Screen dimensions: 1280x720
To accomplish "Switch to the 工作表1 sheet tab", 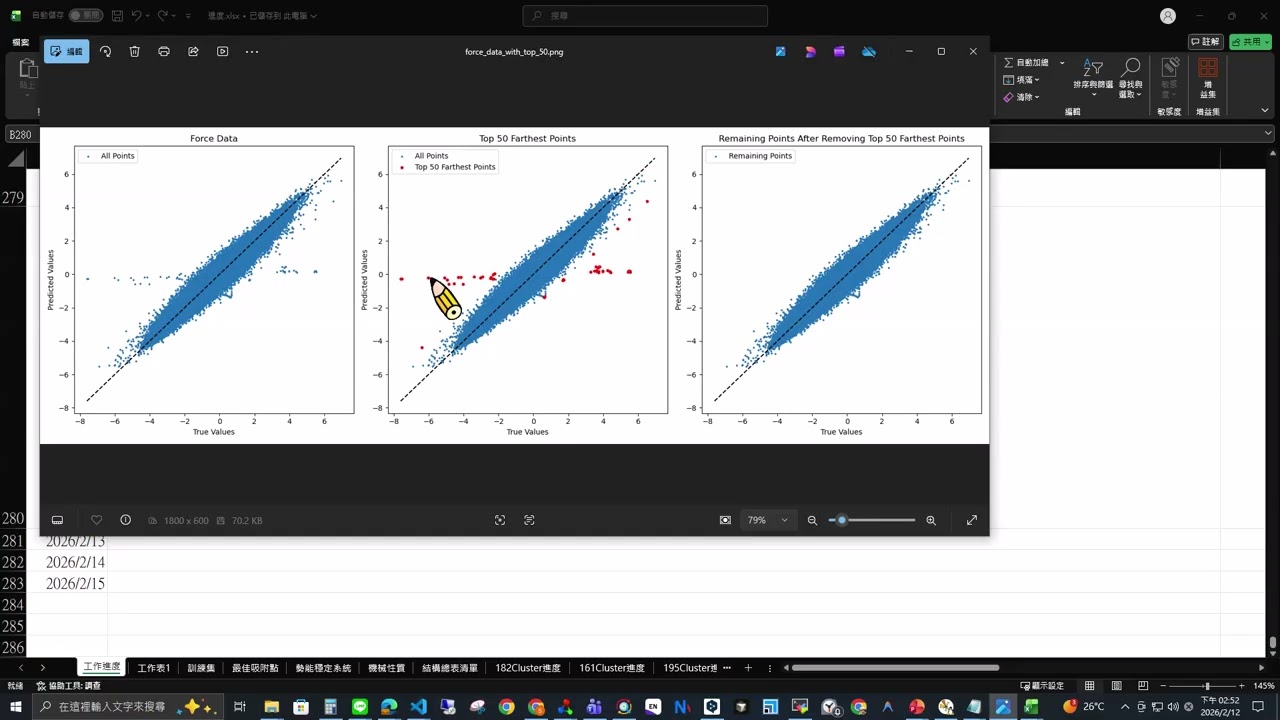I will (154, 668).
